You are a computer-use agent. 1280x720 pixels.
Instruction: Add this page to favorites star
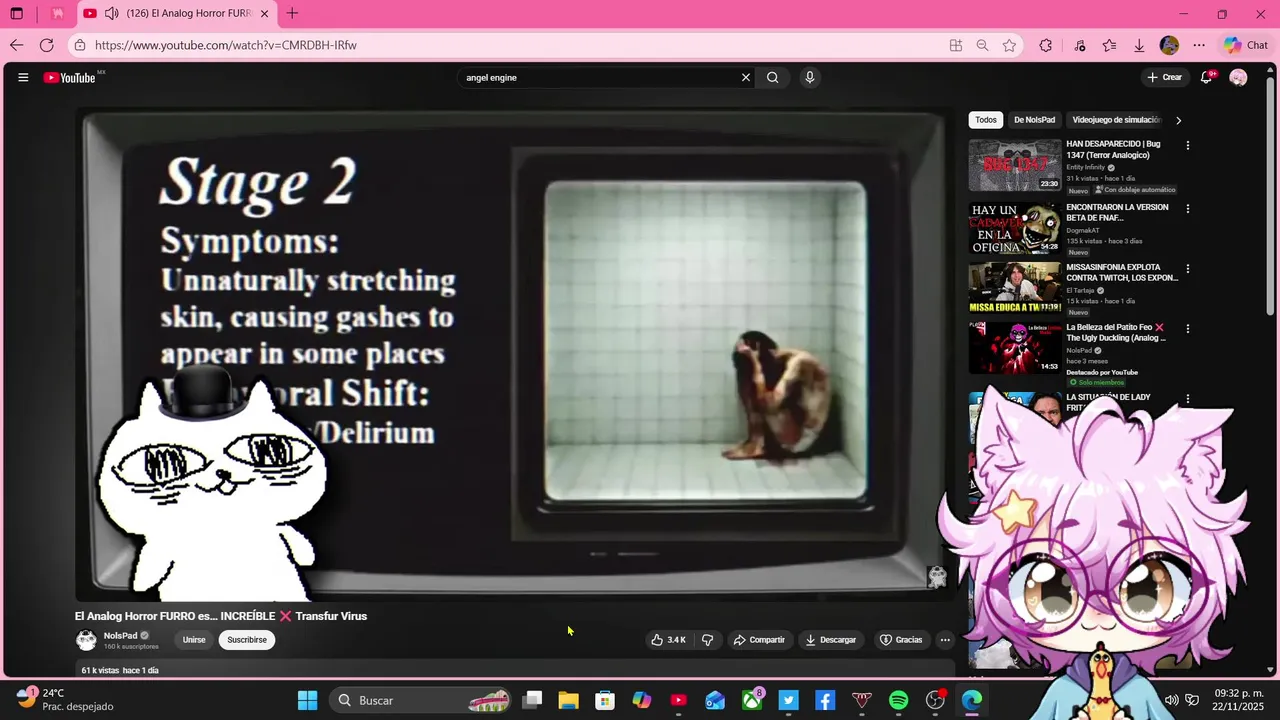(1009, 45)
